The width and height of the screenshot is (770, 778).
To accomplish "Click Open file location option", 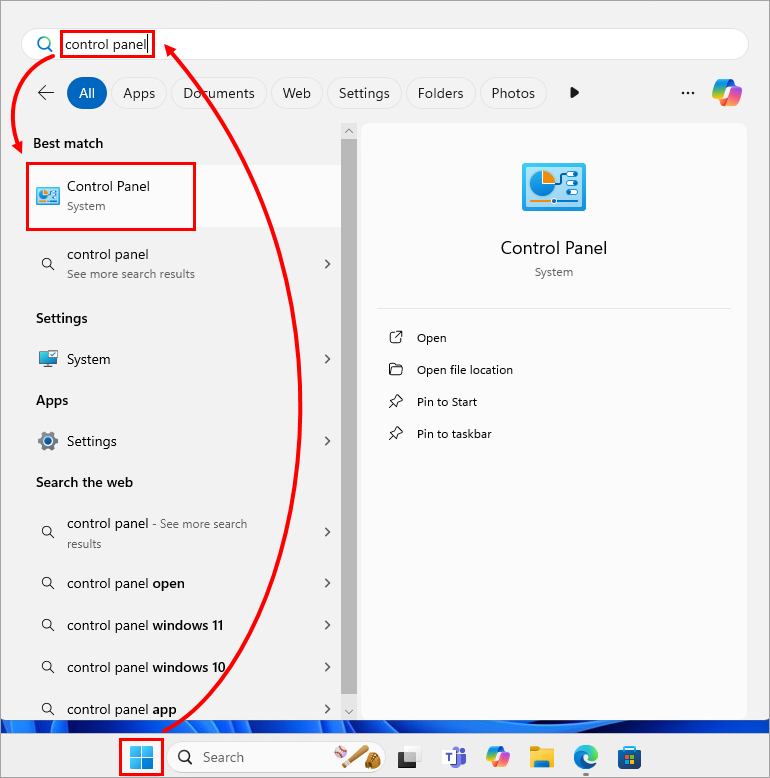I will click(464, 370).
